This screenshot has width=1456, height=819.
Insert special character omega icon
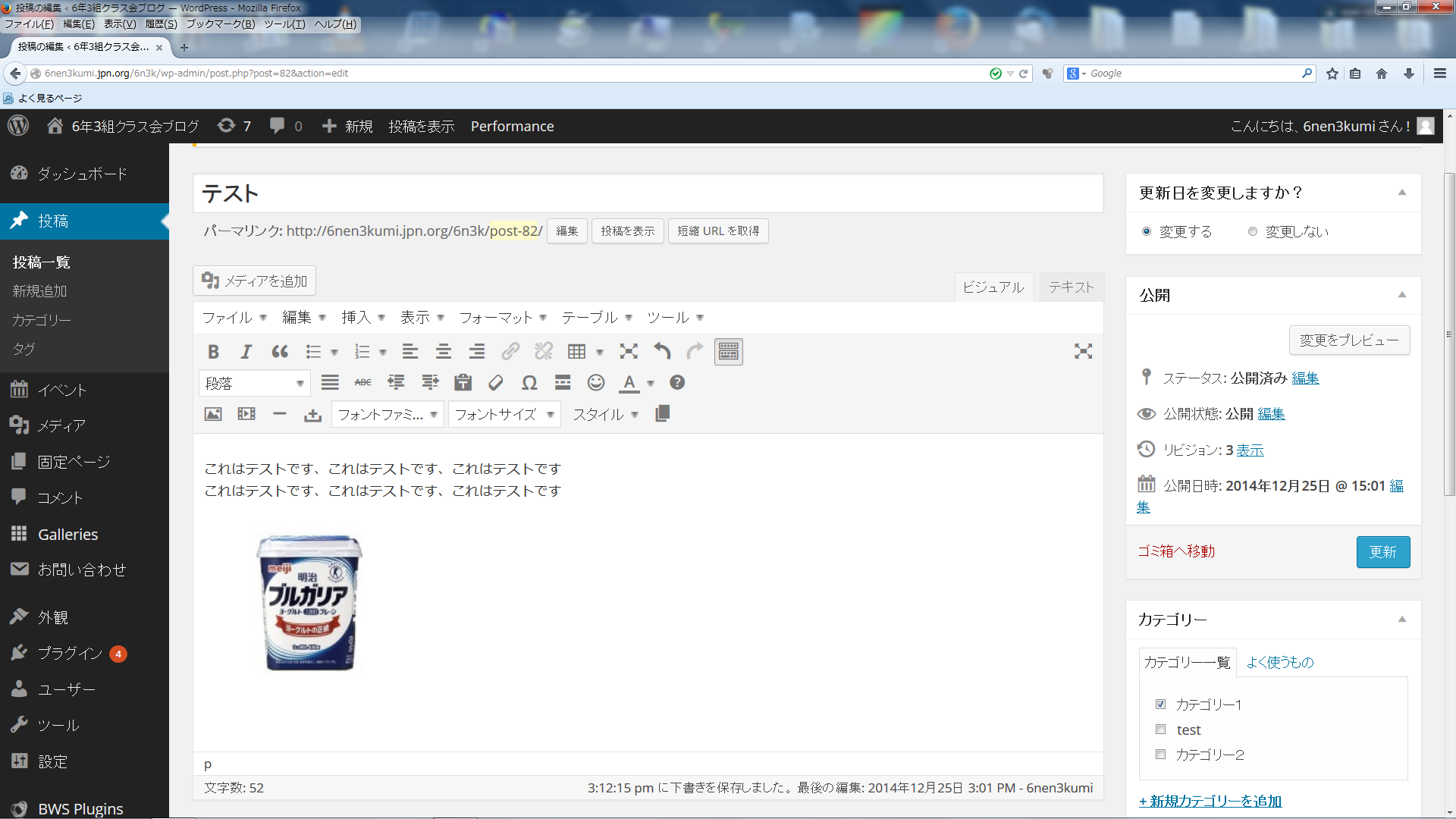pyautogui.click(x=529, y=382)
